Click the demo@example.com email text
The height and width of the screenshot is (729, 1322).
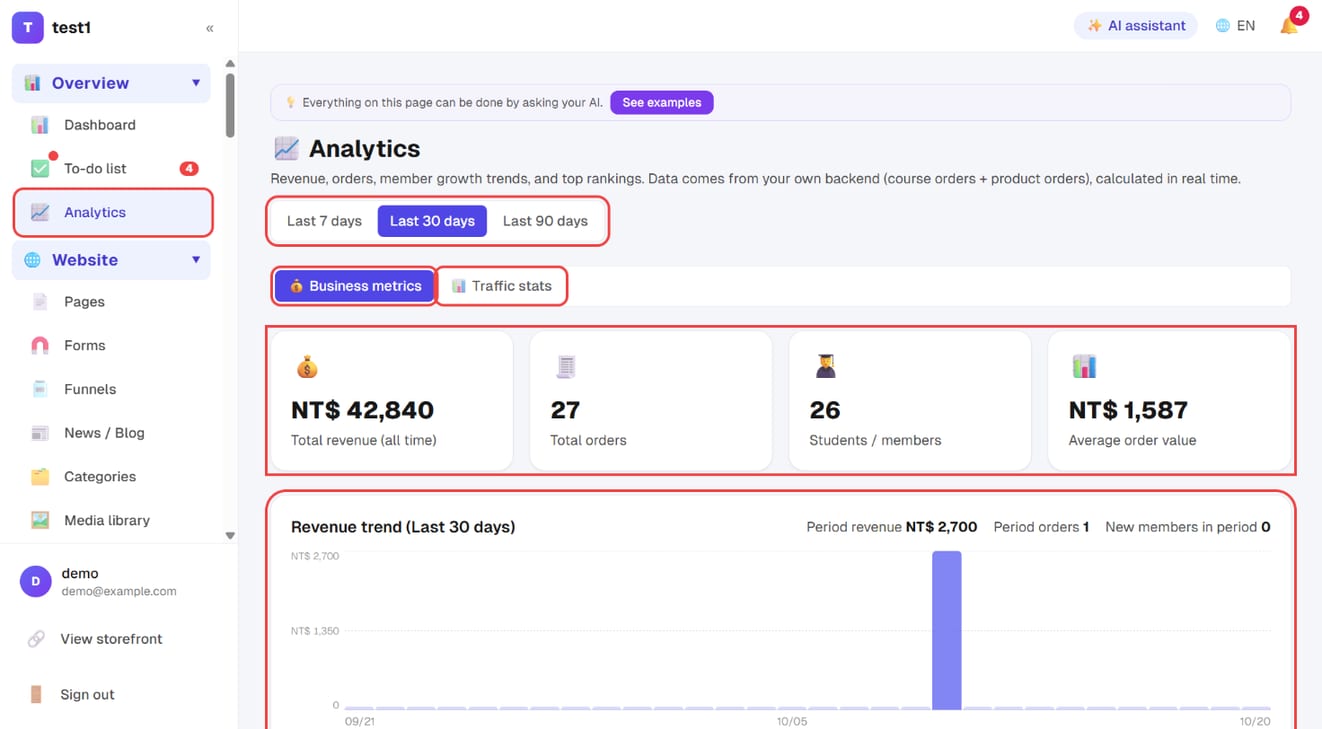point(119,591)
